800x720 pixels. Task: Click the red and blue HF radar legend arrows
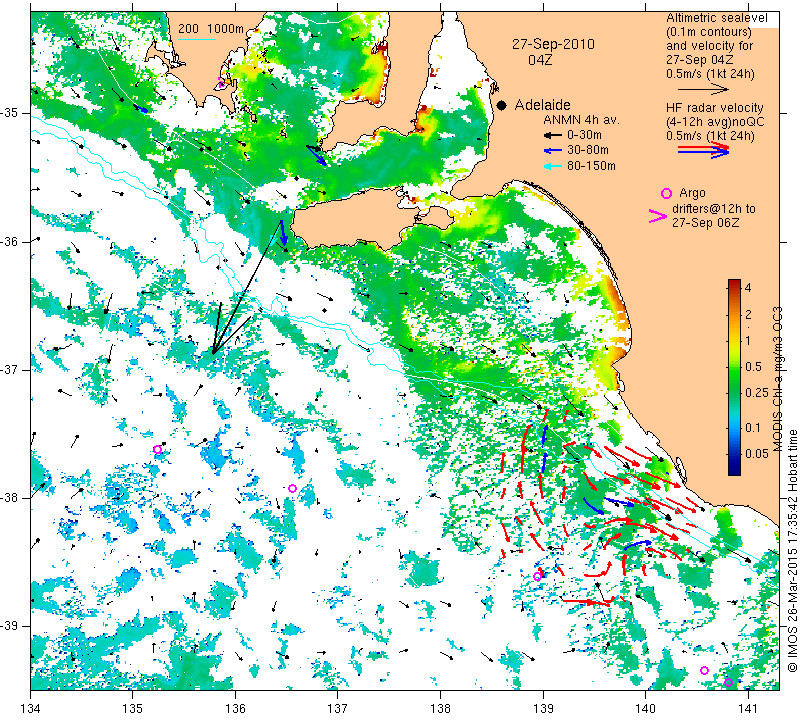tap(704, 150)
